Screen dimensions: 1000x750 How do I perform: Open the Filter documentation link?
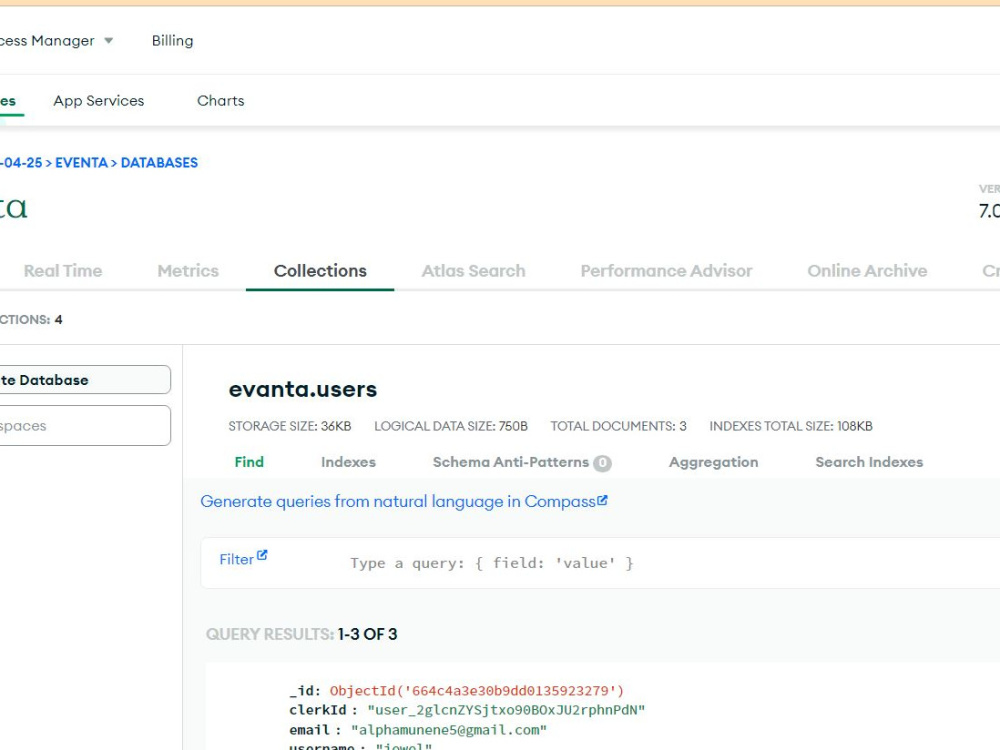(237, 559)
